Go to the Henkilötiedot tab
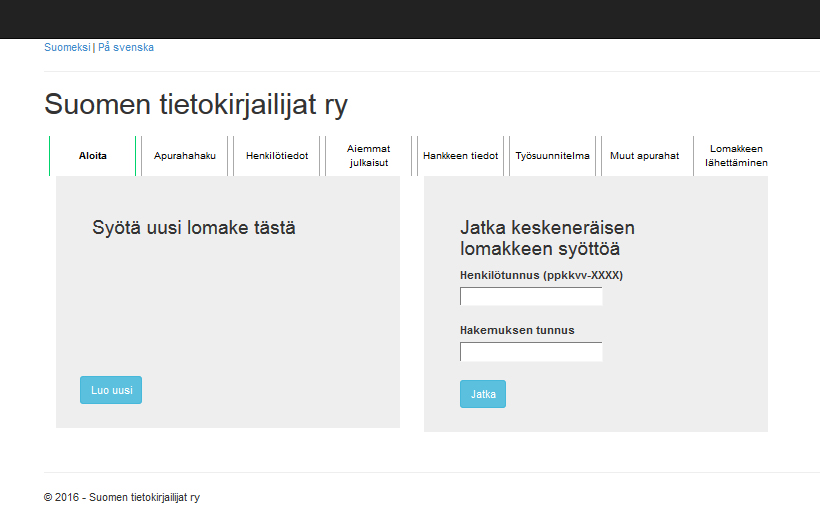 (x=277, y=156)
